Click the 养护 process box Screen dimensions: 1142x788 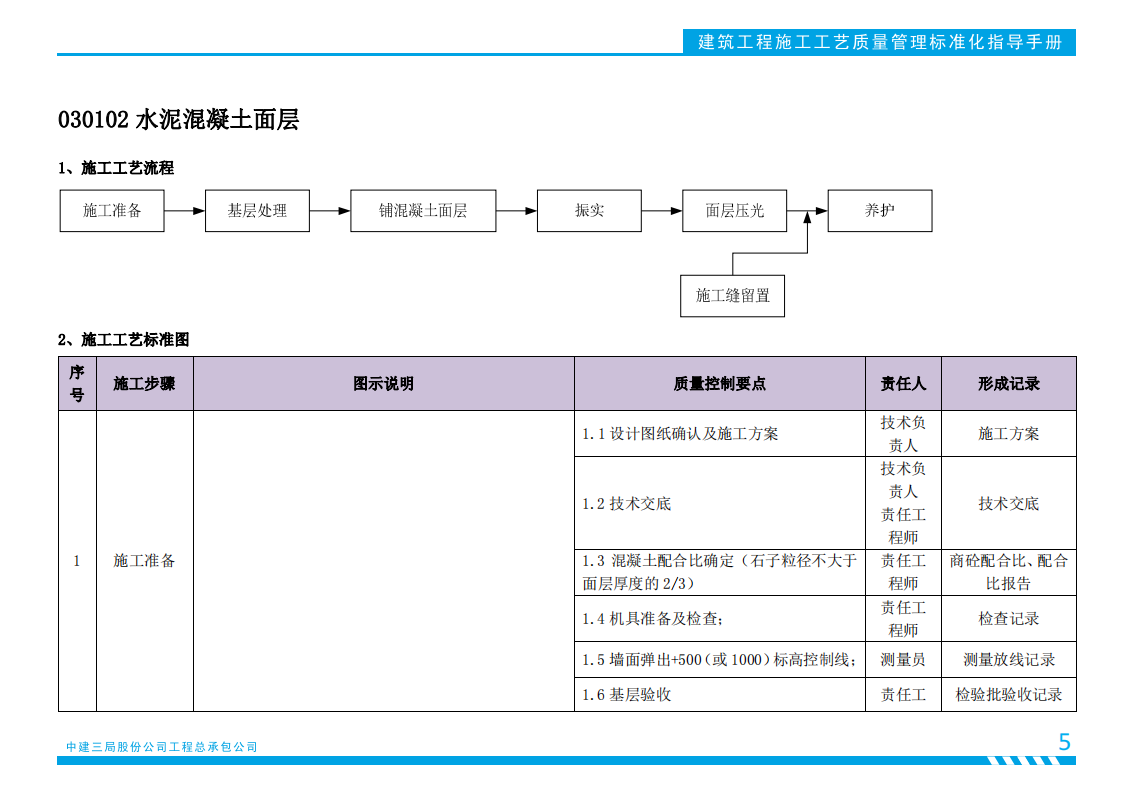[879, 210]
